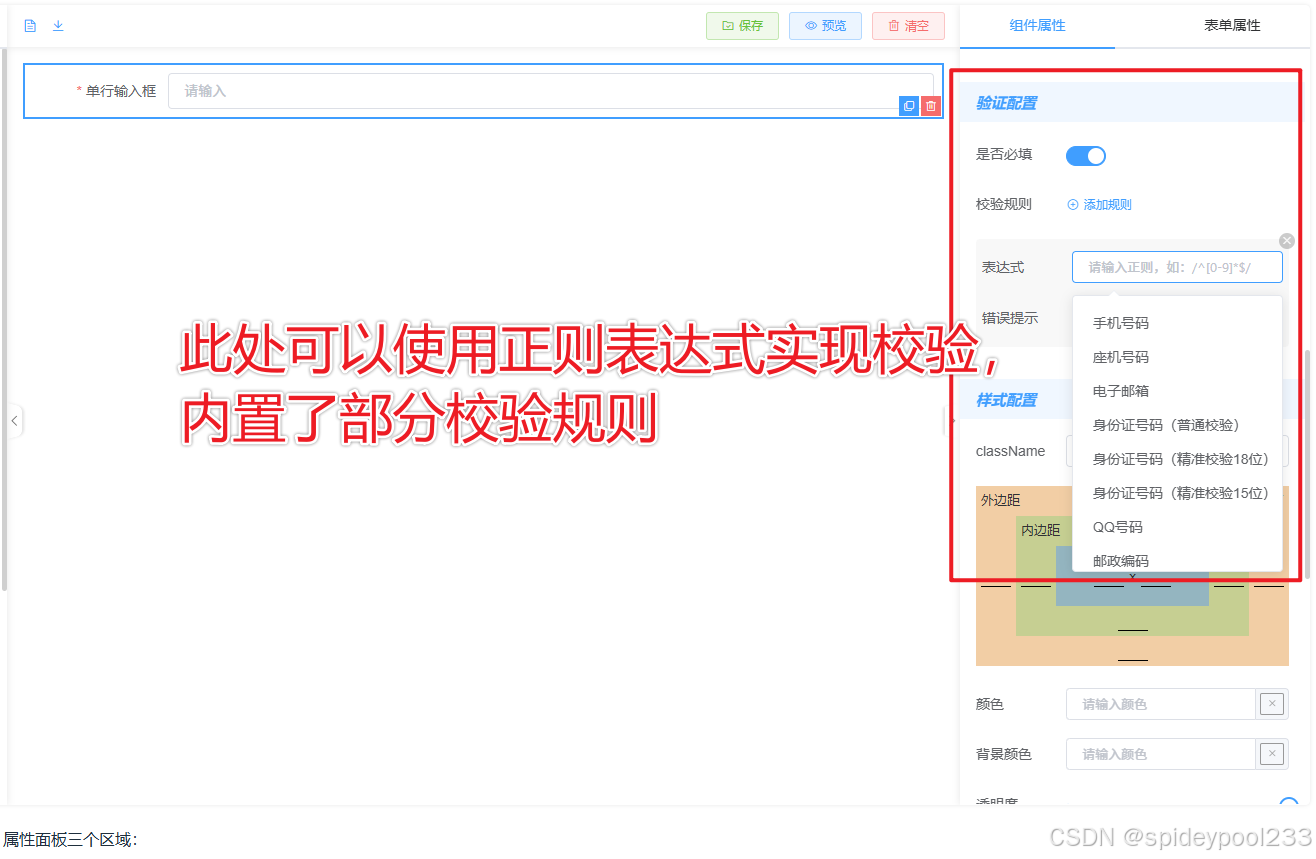Select 座机号码 from rule dropdown

click(1177, 357)
